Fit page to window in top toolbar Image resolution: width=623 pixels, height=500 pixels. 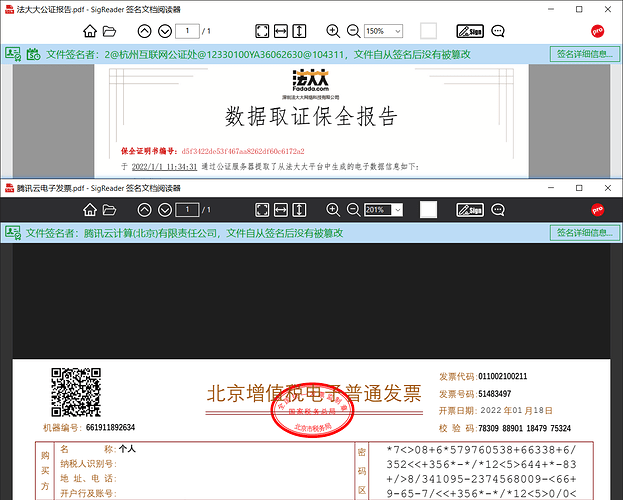tap(262, 31)
